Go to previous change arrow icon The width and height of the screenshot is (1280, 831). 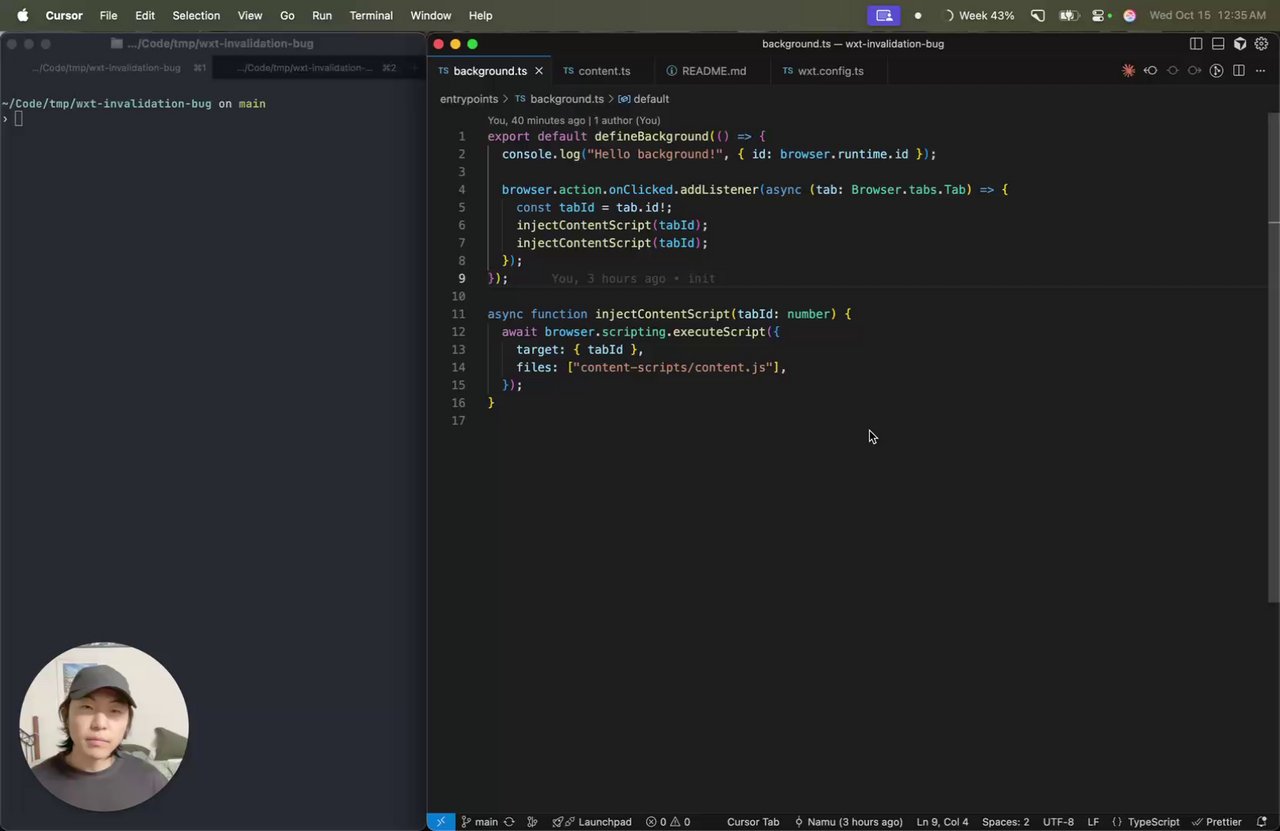click(1151, 71)
